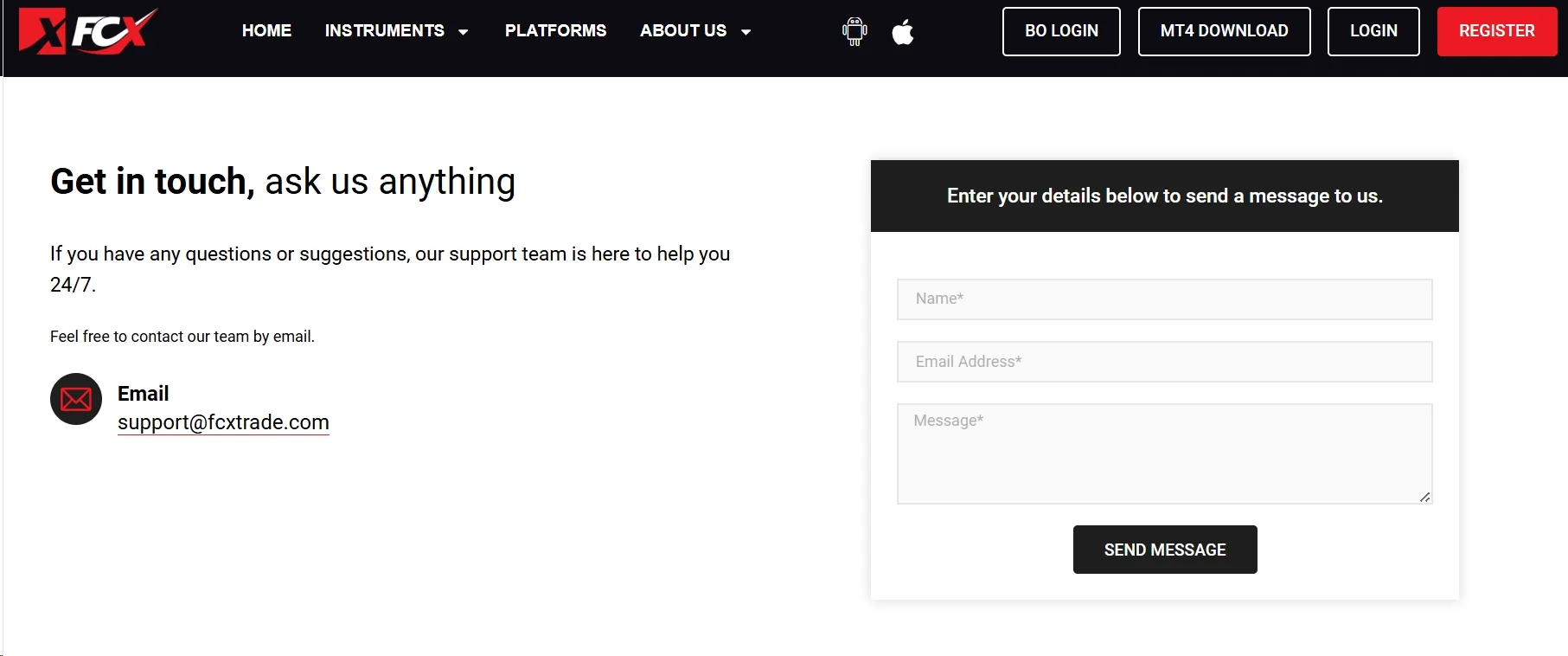Expand the Instruments dropdown arrow

pyautogui.click(x=464, y=32)
